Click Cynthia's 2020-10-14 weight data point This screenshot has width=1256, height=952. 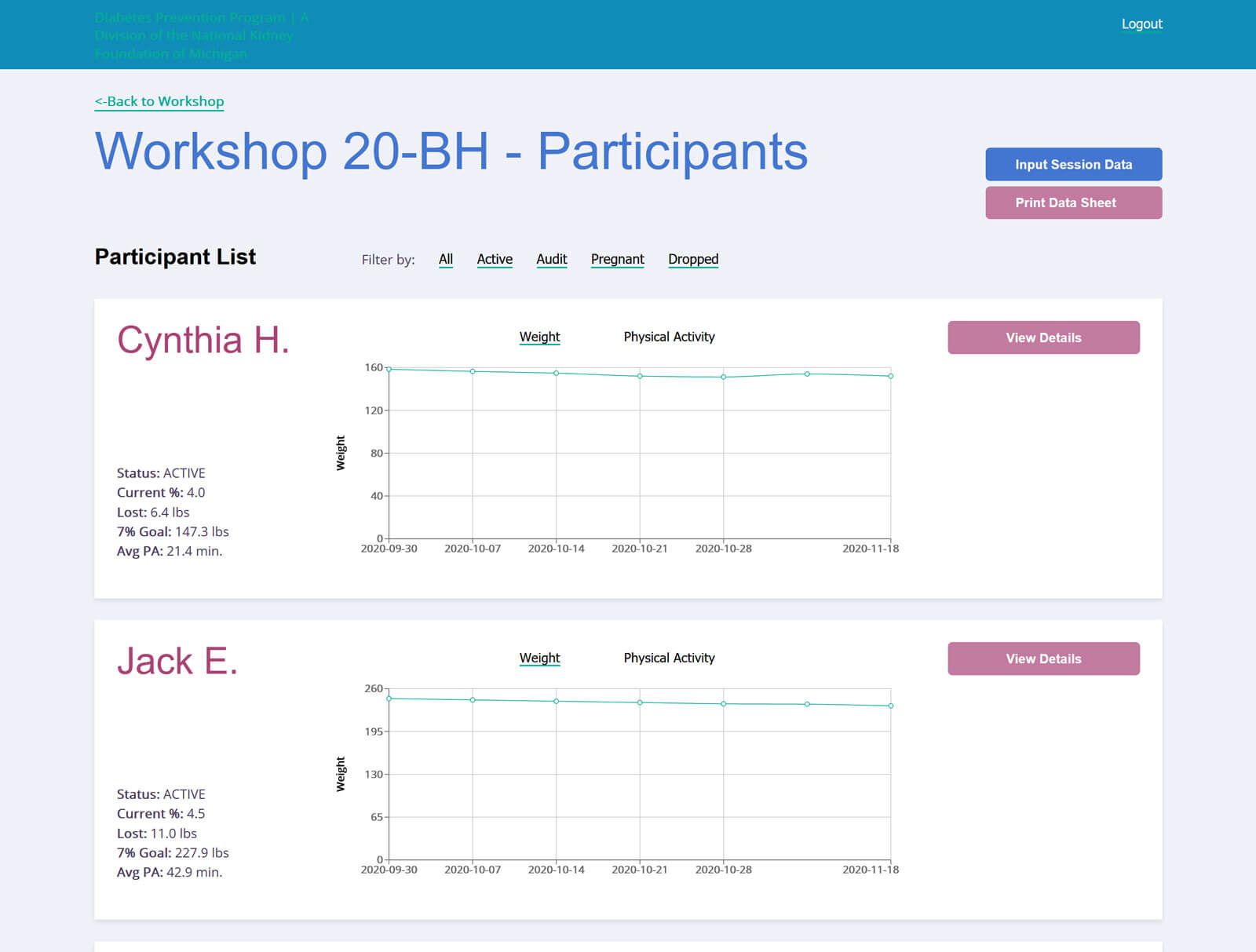[556, 373]
